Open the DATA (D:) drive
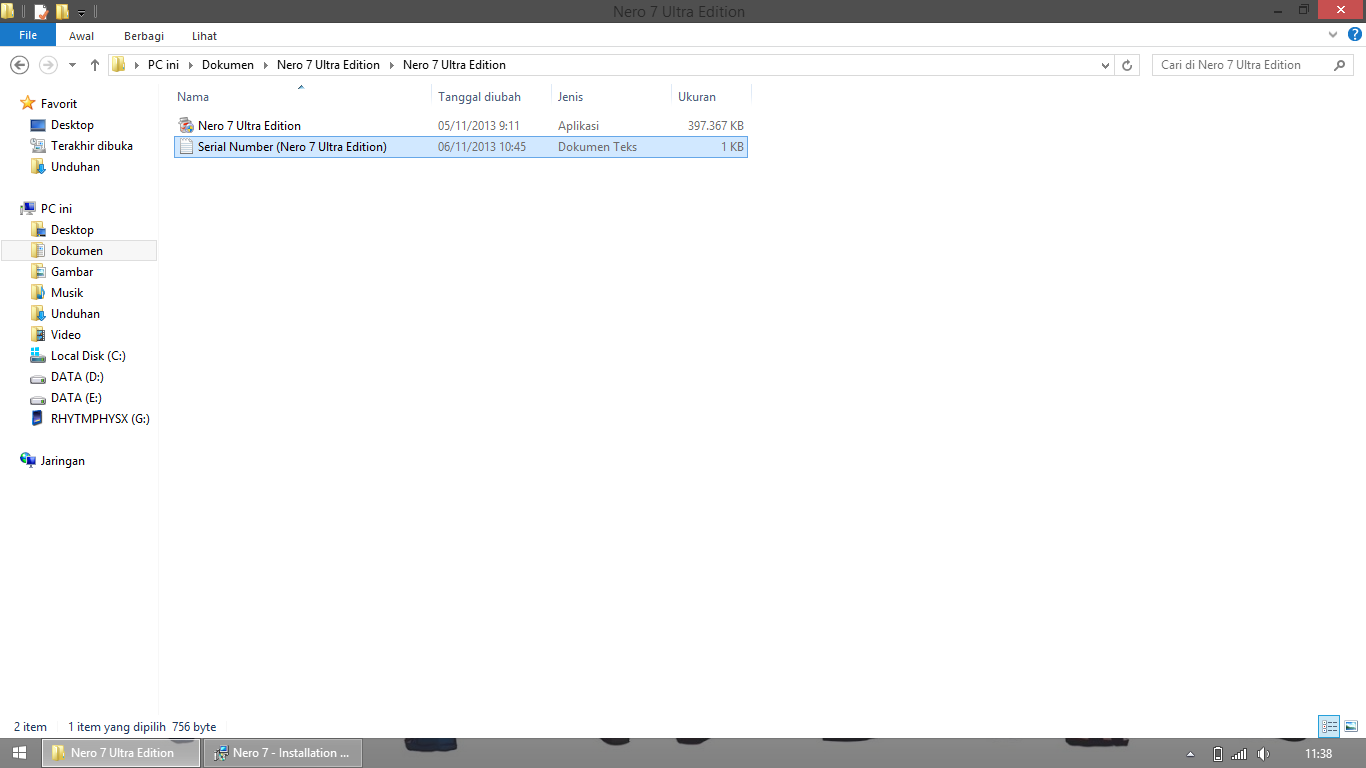The image size is (1366, 768). click(x=77, y=377)
